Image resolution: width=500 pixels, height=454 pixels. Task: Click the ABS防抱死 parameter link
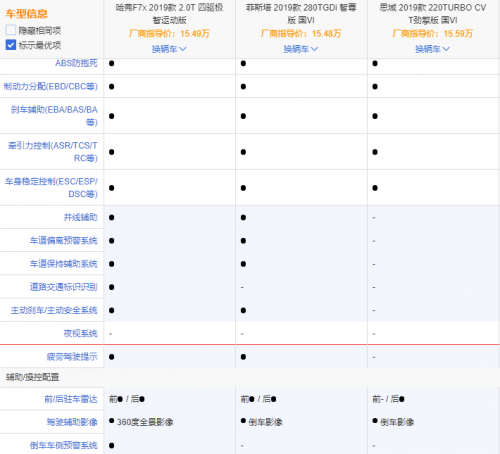pyautogui.click(x=76, y=63)
